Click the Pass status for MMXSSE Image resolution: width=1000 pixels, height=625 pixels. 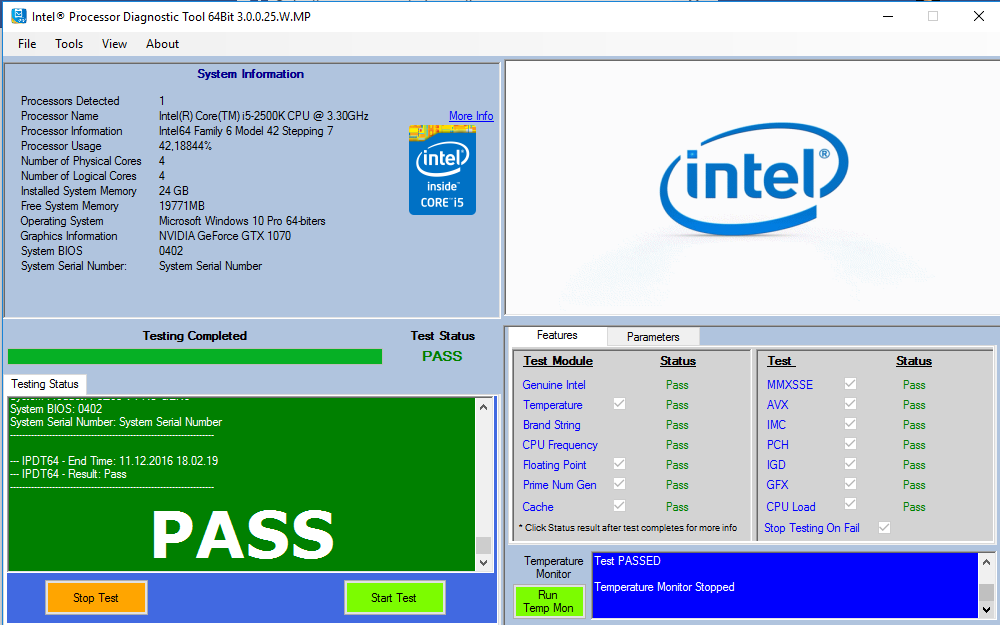pyautogui.click(x=914, y=385)
